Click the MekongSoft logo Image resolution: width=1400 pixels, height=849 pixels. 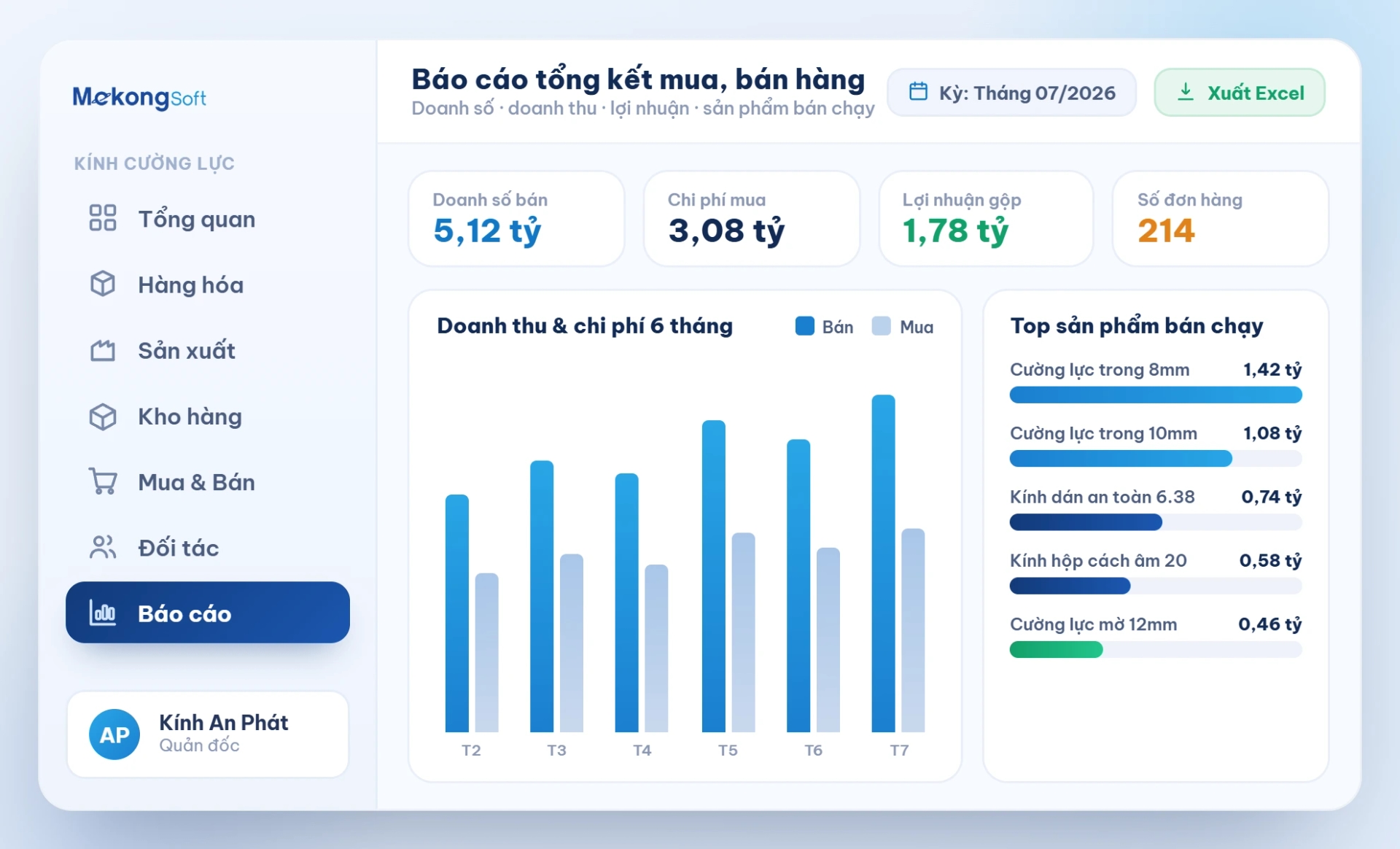pyautogui.click(x=139, y=97)
